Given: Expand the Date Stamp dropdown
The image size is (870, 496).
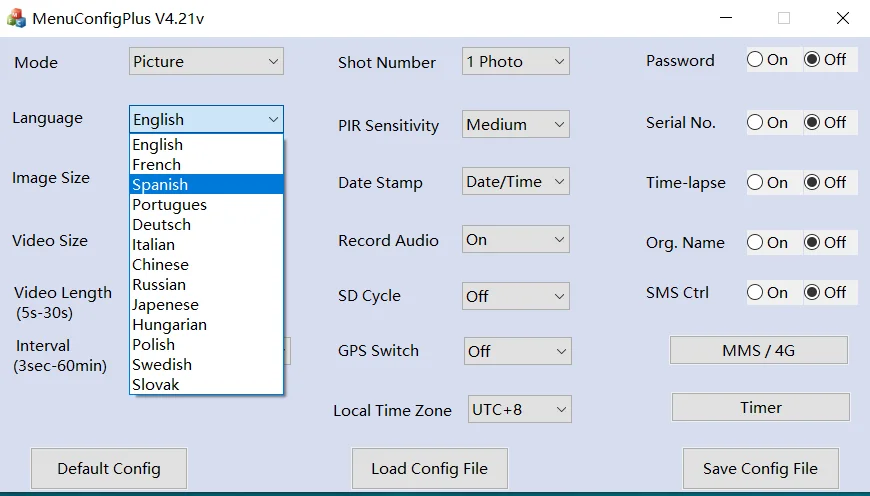Looking at the screenshot, I should [x=515, y=182].
